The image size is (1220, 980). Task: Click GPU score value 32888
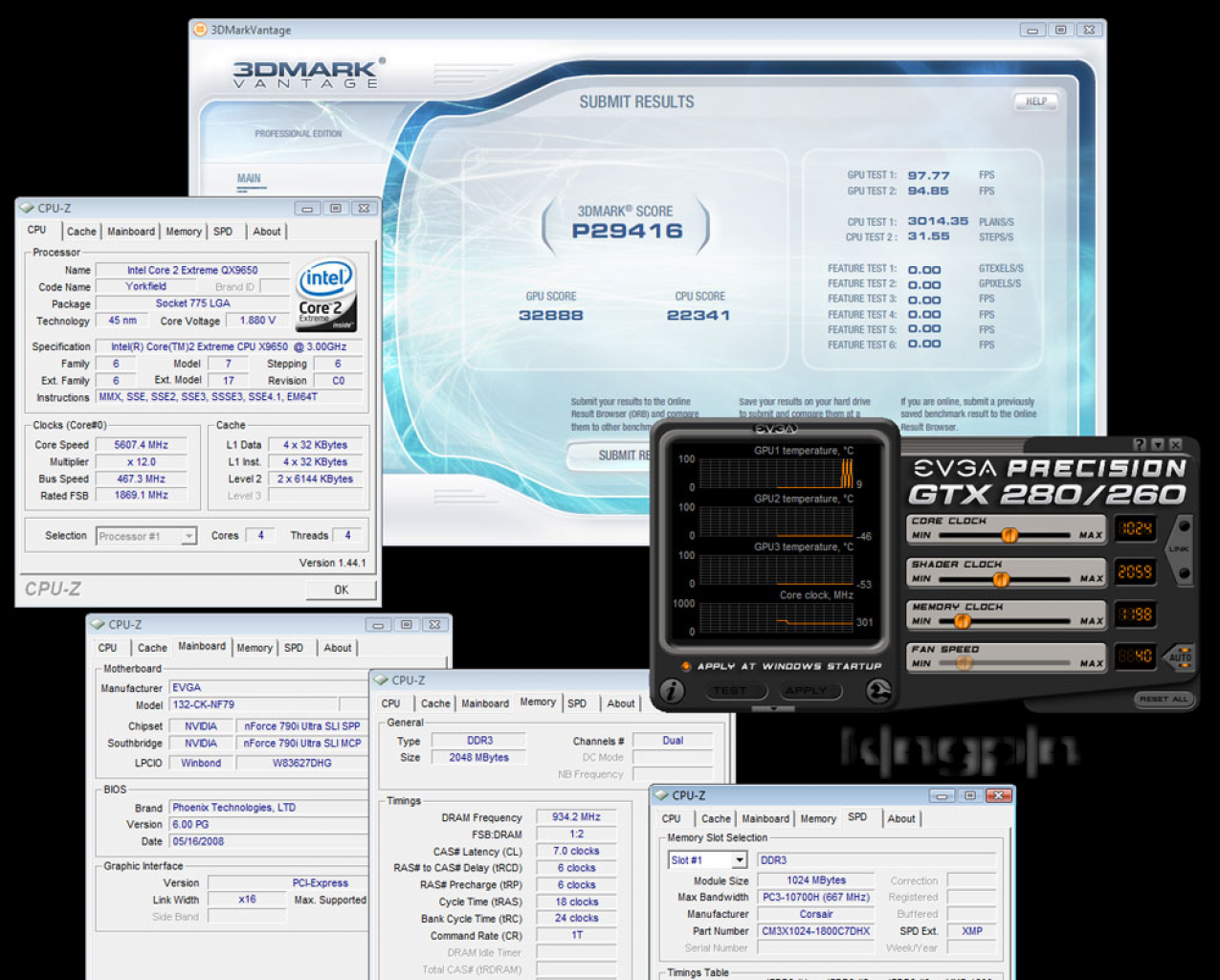(551, 315)
